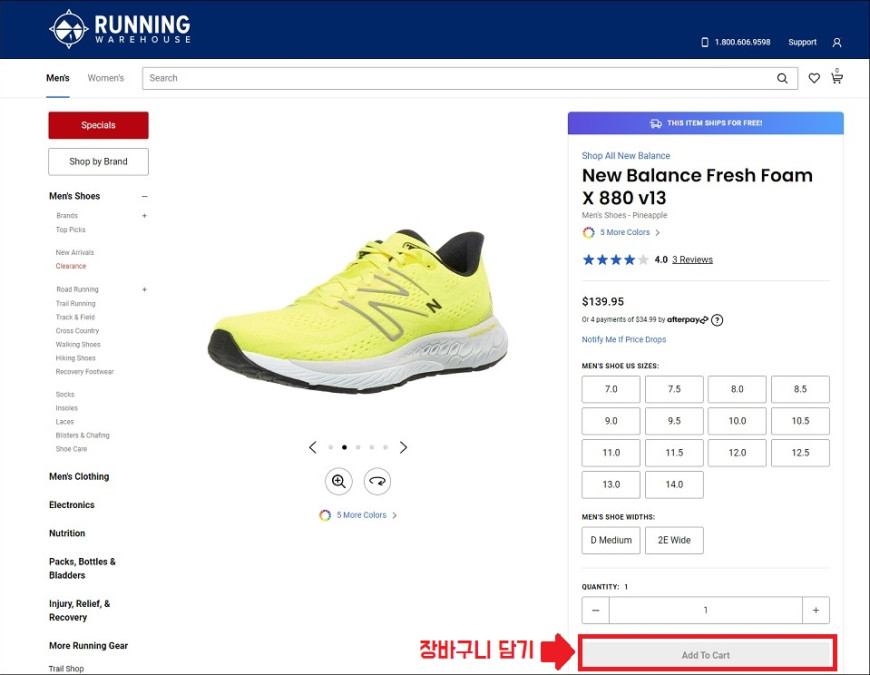The height and width of the screenshot is (675, 870).
Task: Open More Running Gear category
Action: [x=88, y=646]
